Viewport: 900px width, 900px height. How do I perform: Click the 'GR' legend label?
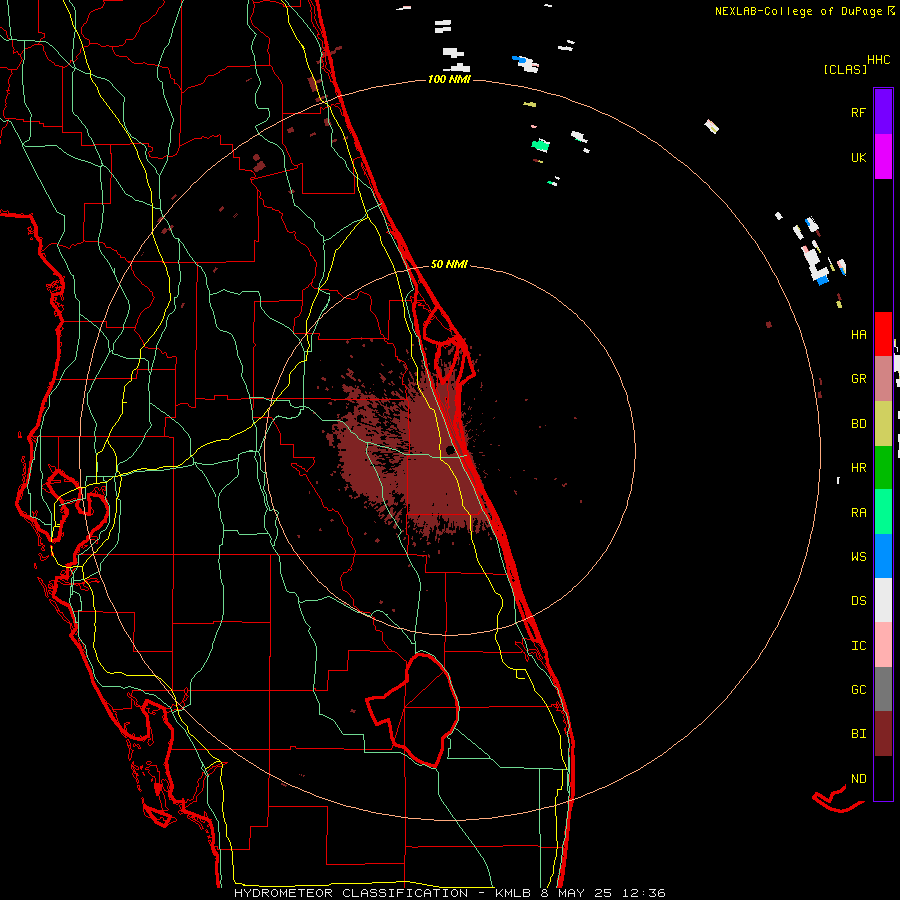(858, 379)
